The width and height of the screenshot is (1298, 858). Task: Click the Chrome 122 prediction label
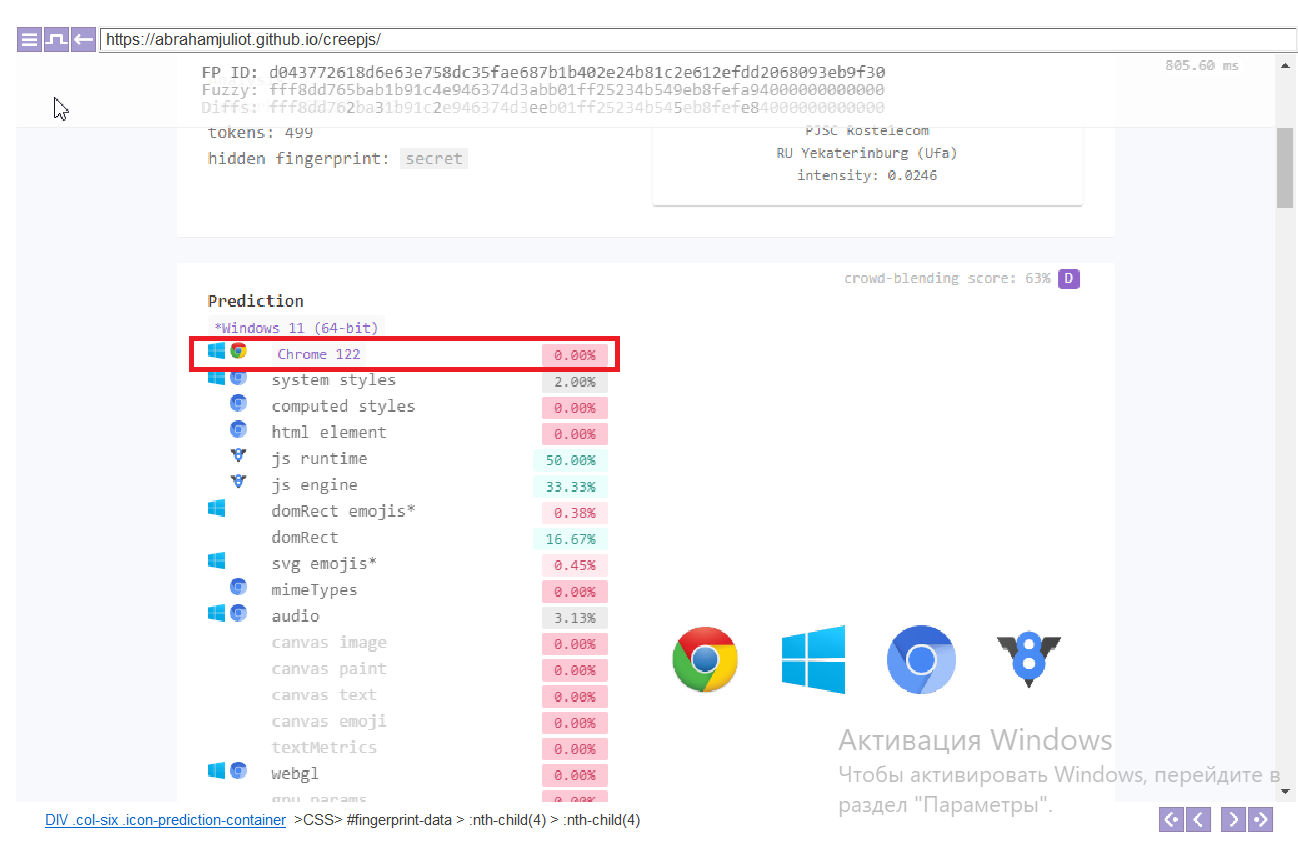319,354
